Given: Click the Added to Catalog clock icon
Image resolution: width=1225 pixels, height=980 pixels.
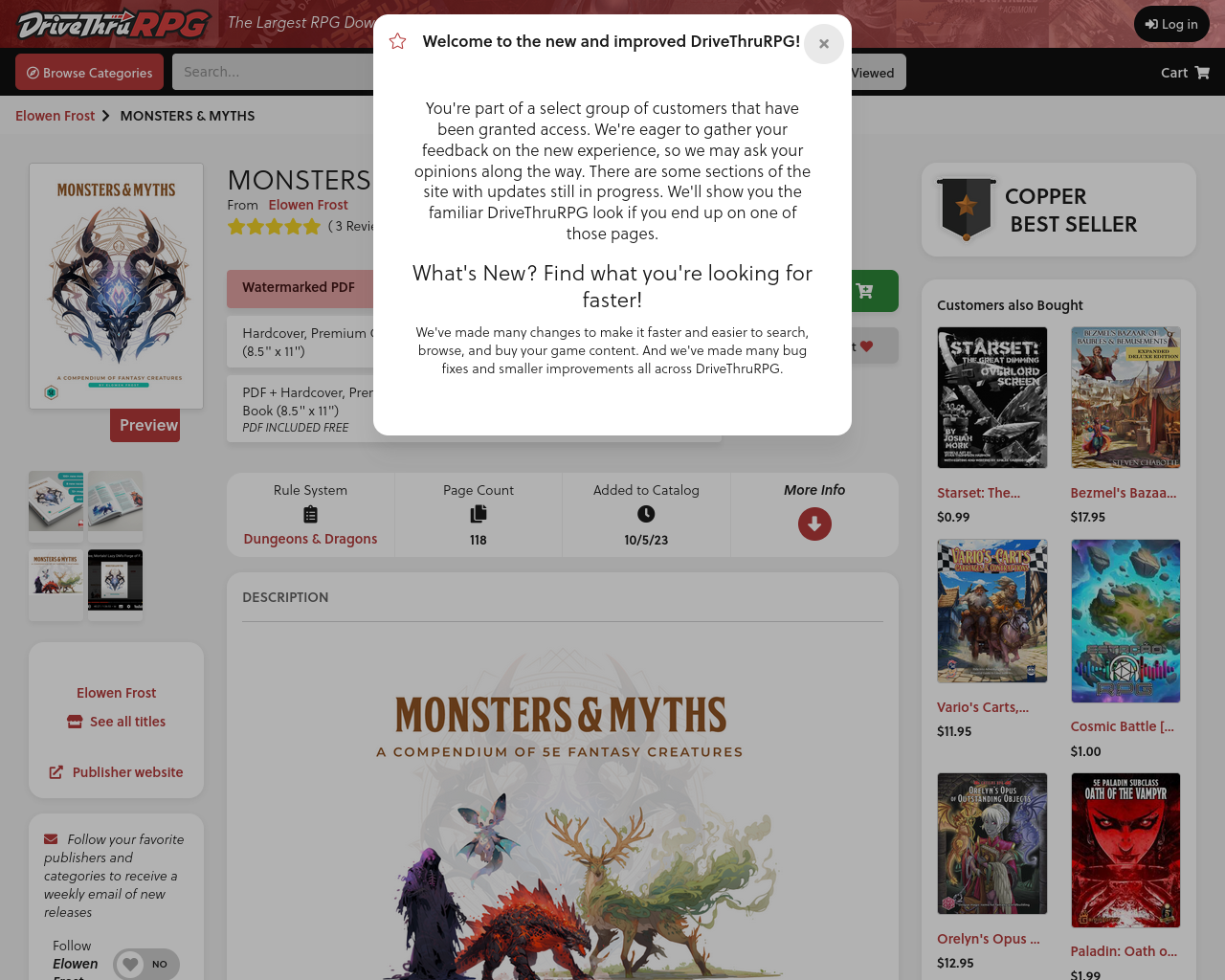Looking at the screenshot, I should [646, 514].
